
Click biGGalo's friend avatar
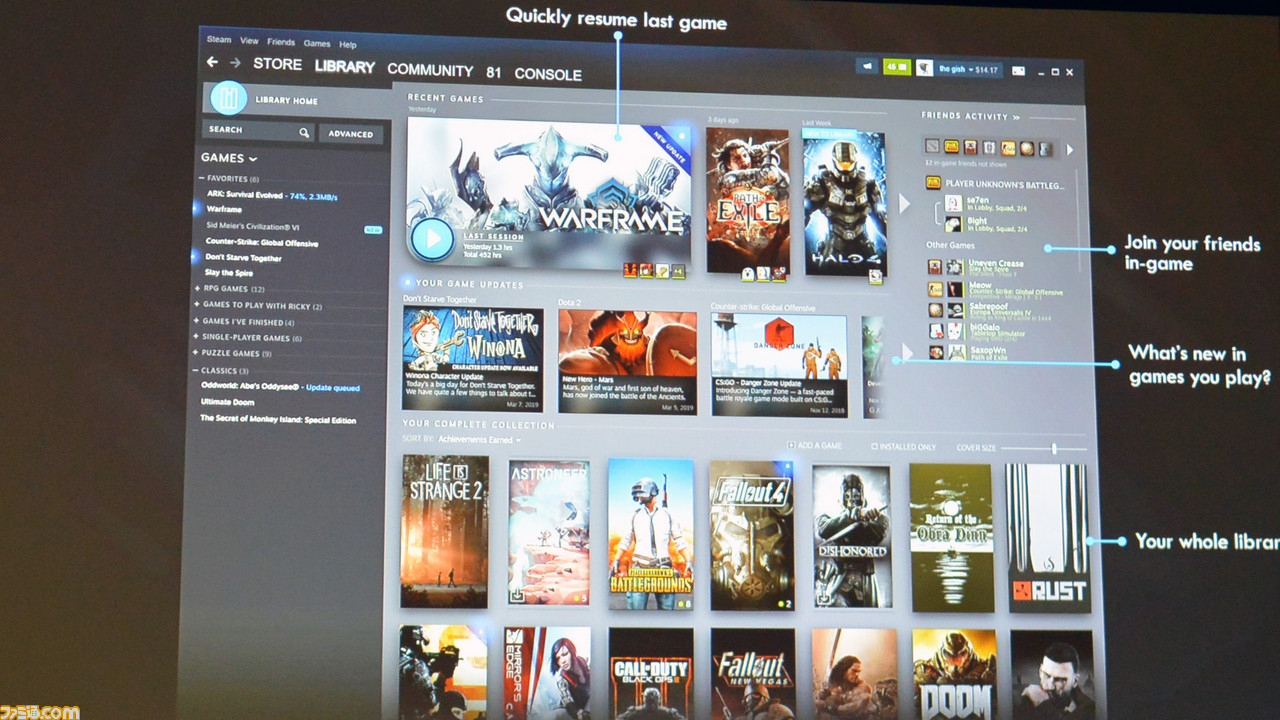(956, 331)
